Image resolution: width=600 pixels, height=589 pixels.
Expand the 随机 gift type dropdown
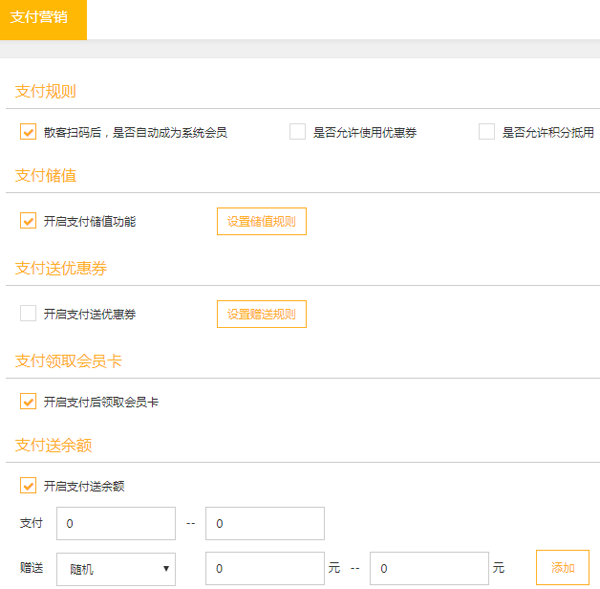116,569
